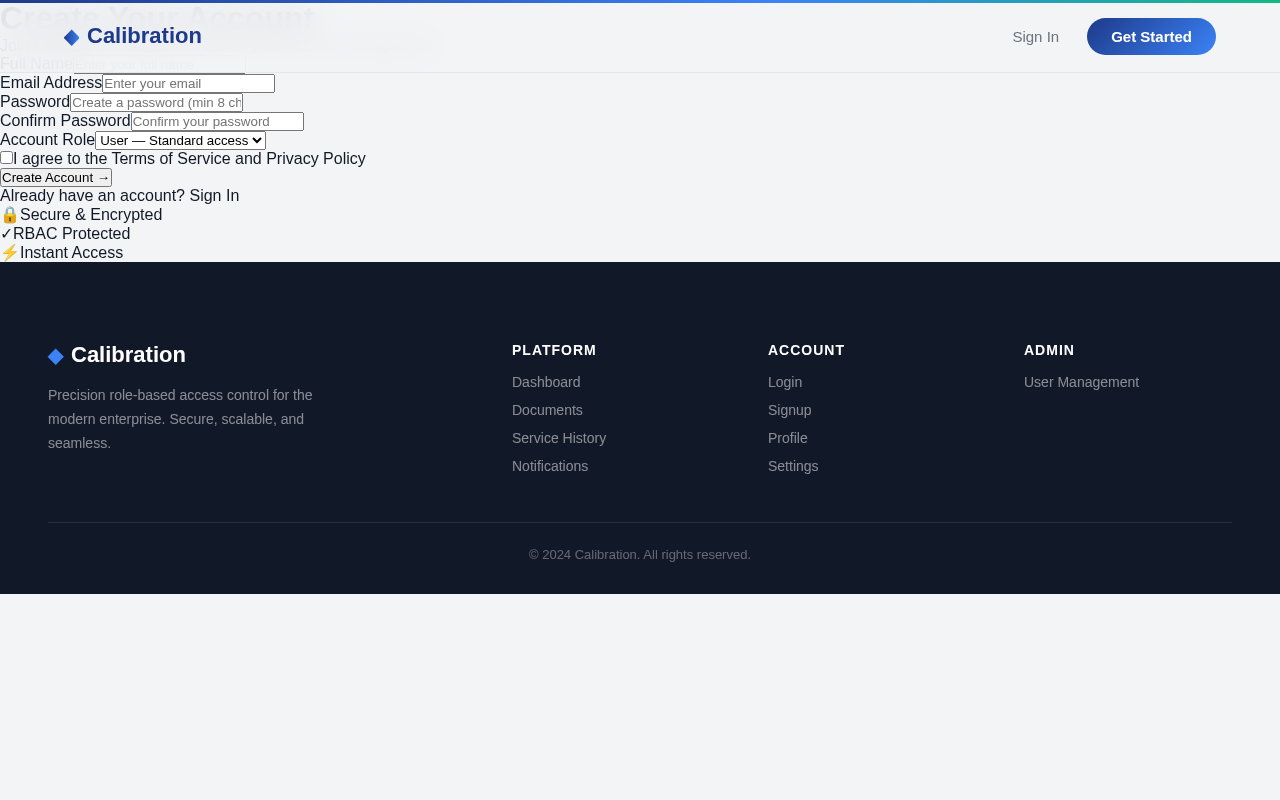Click the Calibration brand name in header

pos(144,36)
